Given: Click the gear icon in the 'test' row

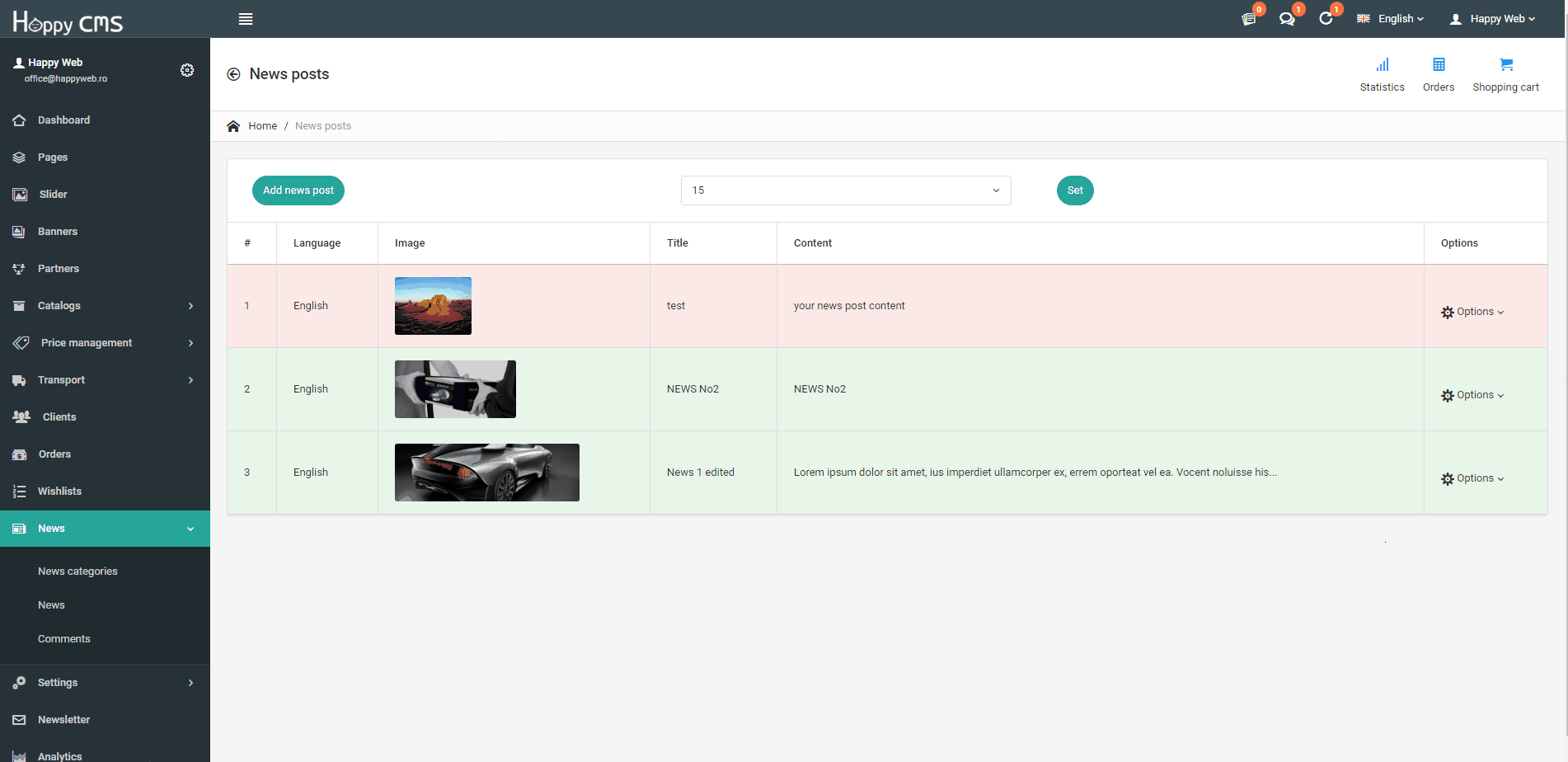Looking at the screenshot, I should coord(1448,313).
